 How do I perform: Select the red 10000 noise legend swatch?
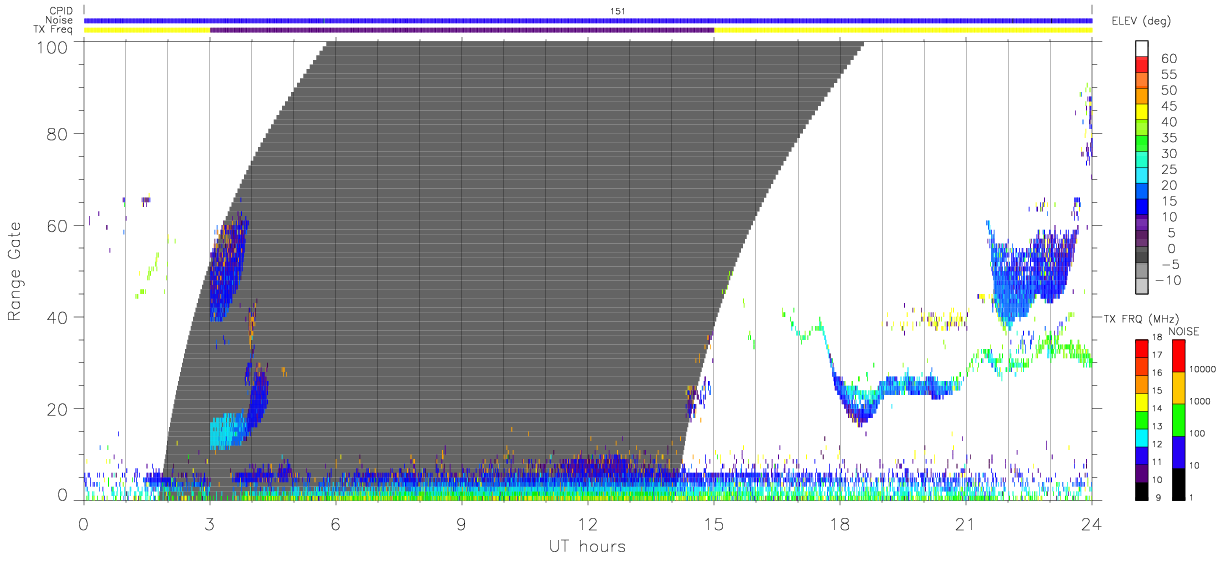[1177, 356]
